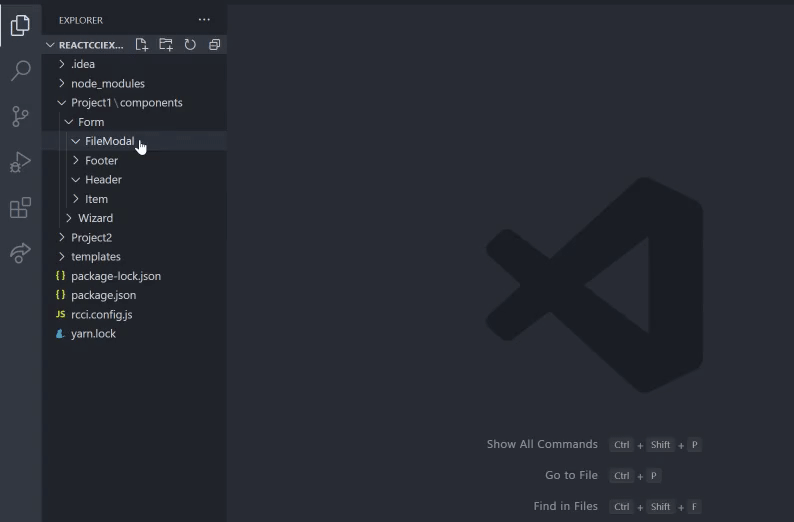Viewport: 794px width, 522px height.
Task: Expand the templates folder chevron
Action: [62, 257]
